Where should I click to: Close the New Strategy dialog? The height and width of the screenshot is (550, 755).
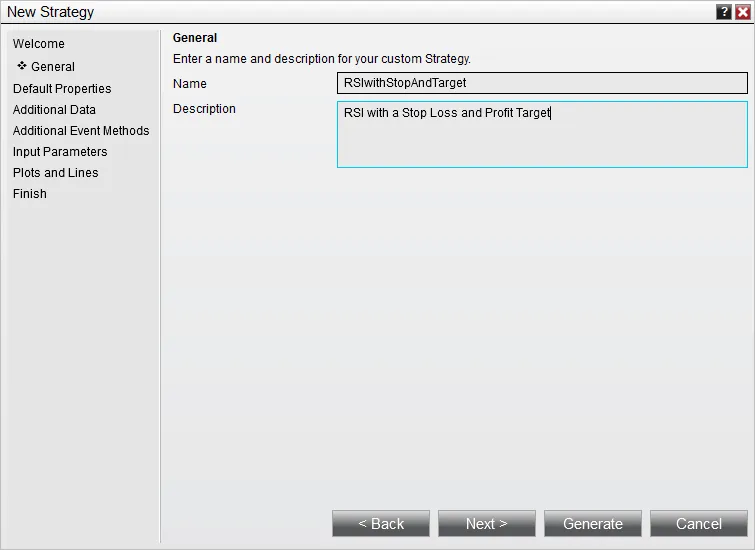click(742, 12)
